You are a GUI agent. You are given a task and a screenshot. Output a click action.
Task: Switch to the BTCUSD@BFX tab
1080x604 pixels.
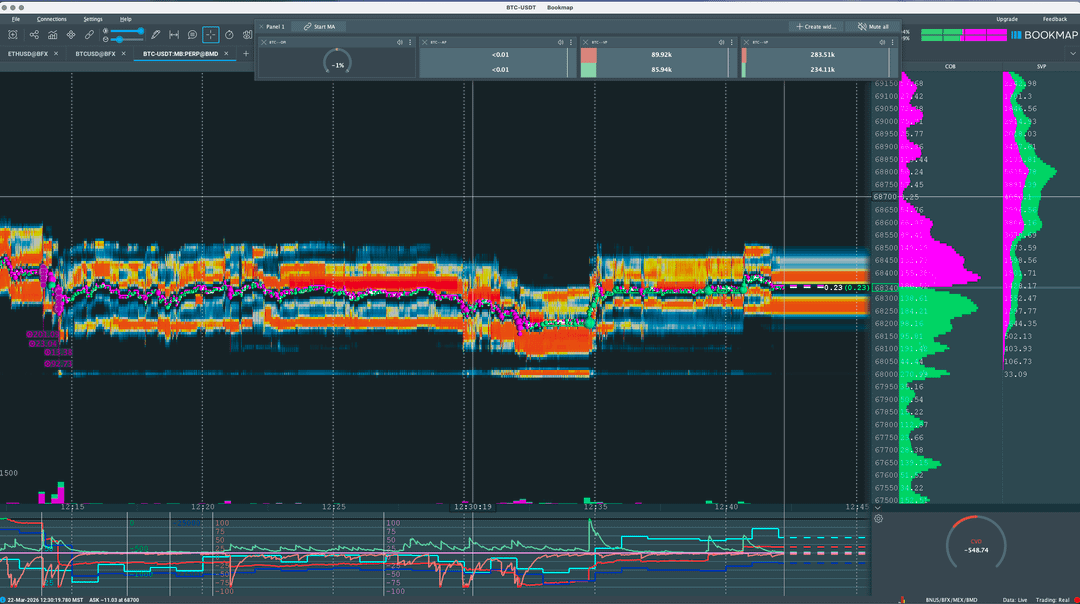point(95,53)
